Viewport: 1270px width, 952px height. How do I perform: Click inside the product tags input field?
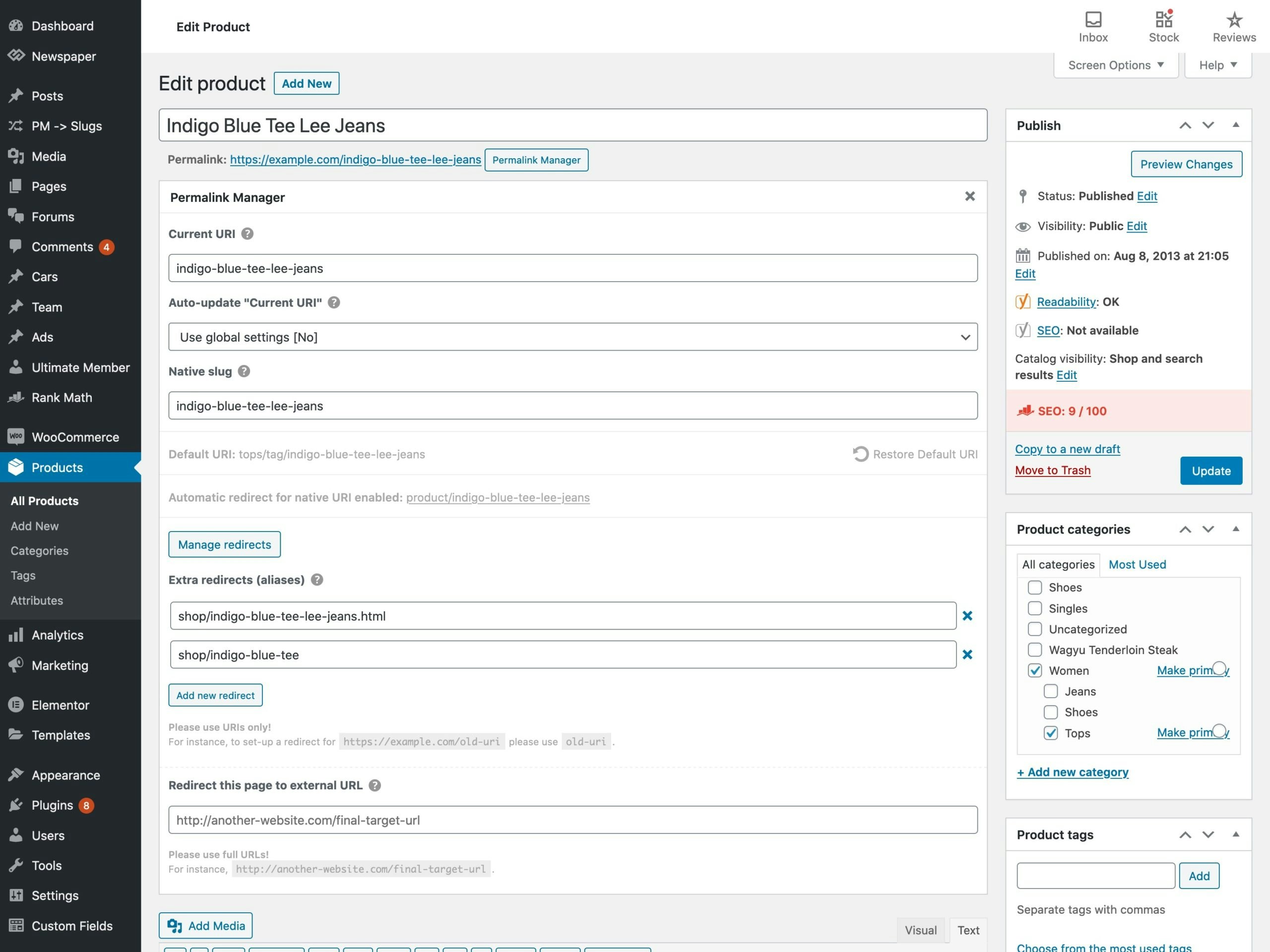(1094, 876)
